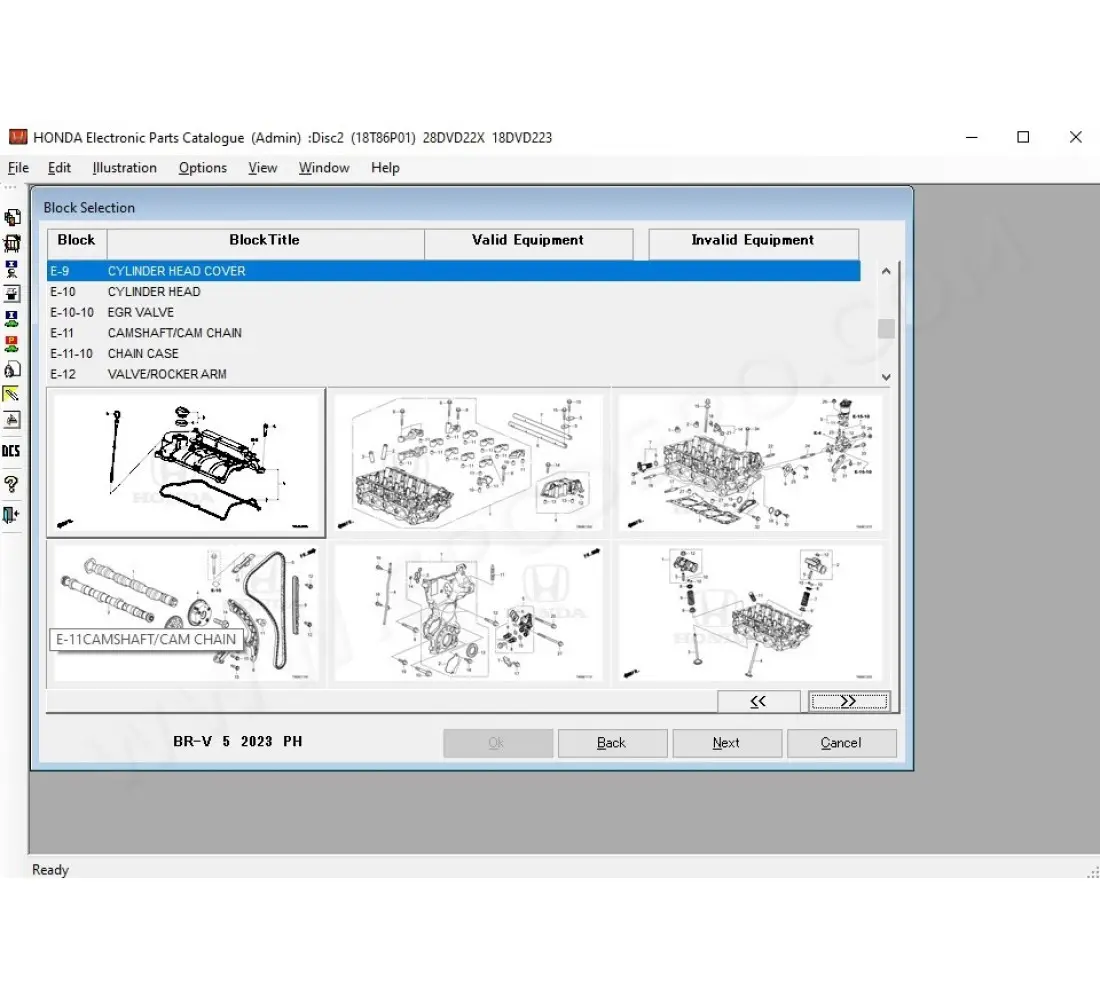
Task: Select the camshaft and cam chain thumbnail
Action: click(186, 614)
